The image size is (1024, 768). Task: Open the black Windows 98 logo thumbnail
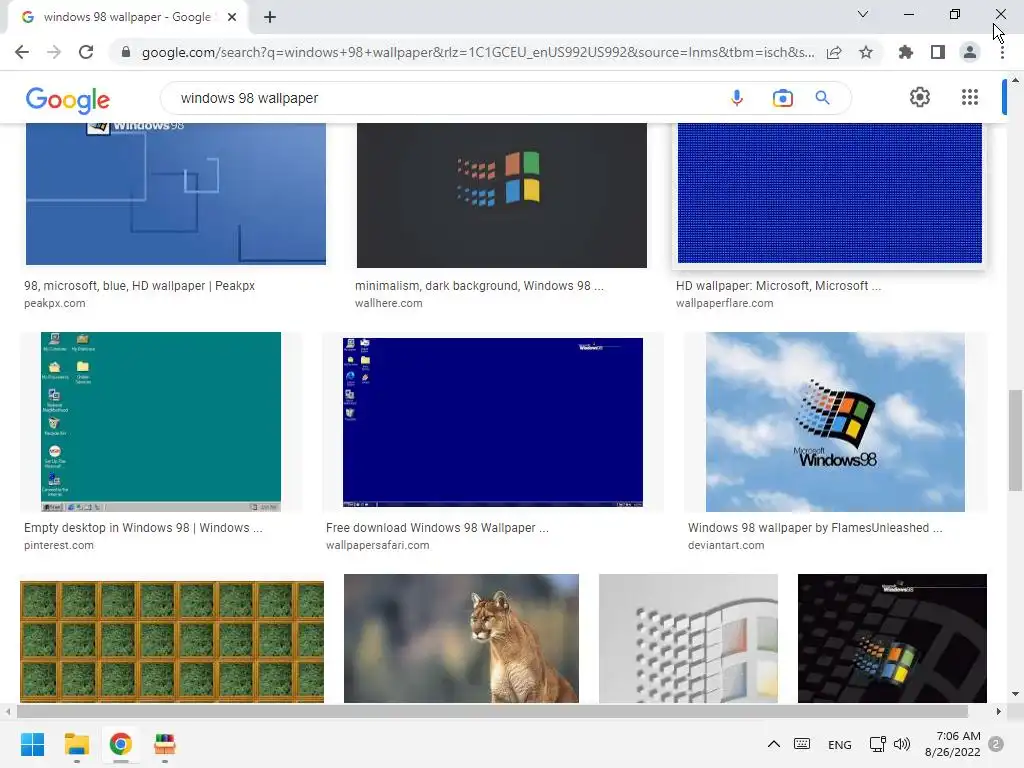(x=892, y=639)
